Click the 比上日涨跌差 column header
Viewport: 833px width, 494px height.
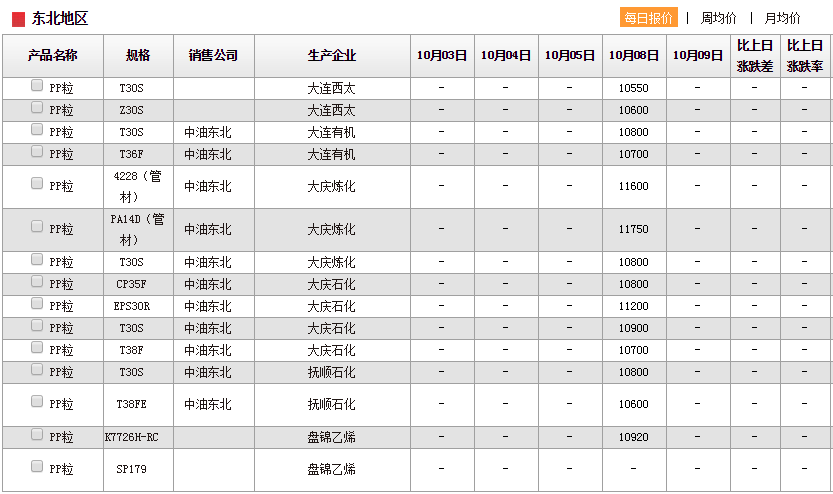point(755,56)
